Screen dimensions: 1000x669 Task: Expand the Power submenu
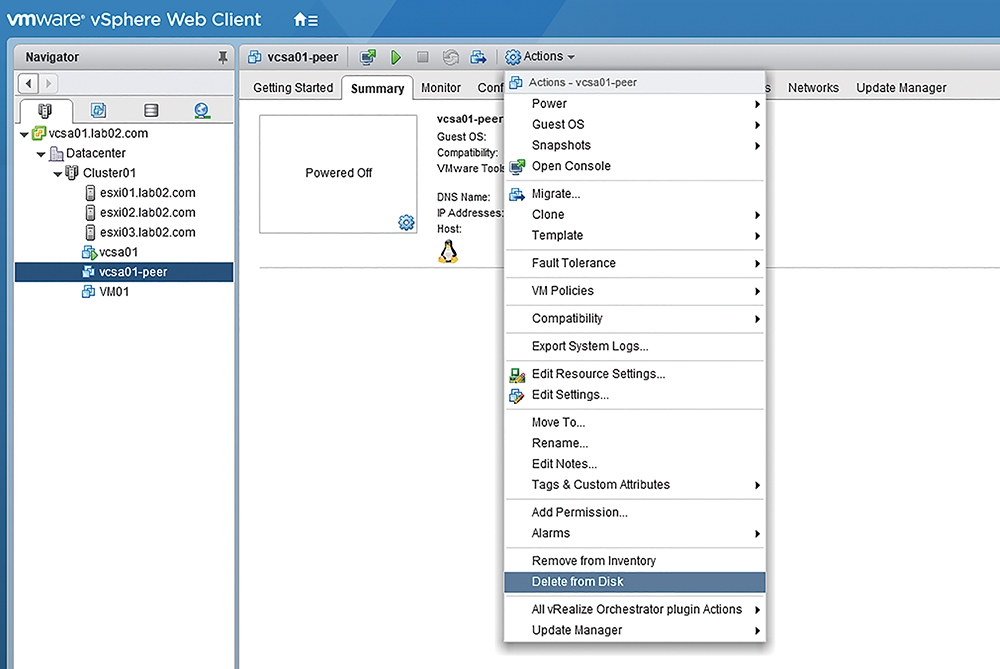point(635,103)
